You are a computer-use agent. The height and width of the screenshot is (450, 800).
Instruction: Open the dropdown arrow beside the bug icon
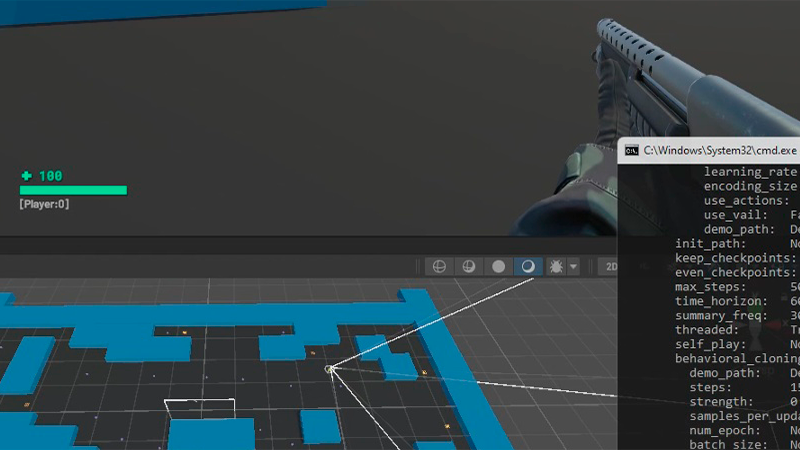pos(573,267)
